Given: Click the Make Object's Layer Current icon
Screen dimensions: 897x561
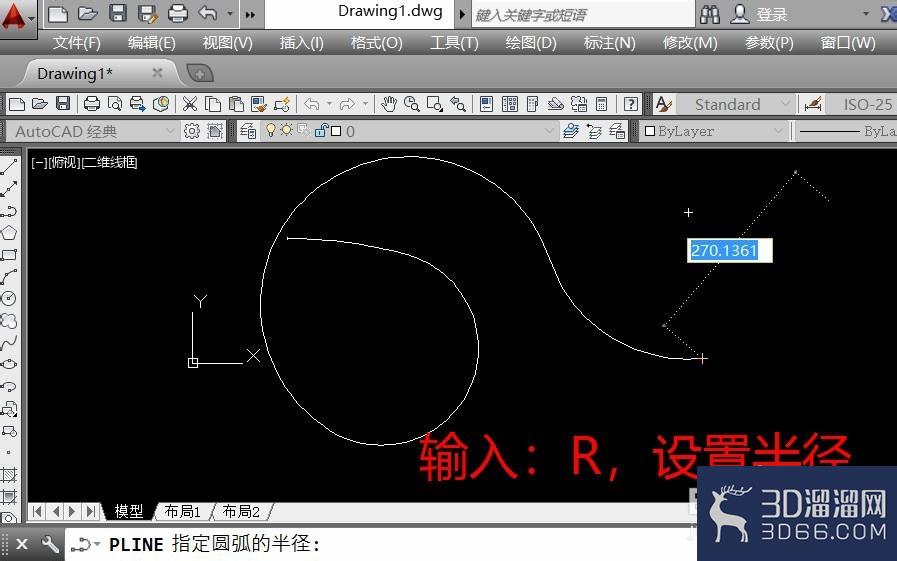Looking at the screenshot, I should coord(570,131).
